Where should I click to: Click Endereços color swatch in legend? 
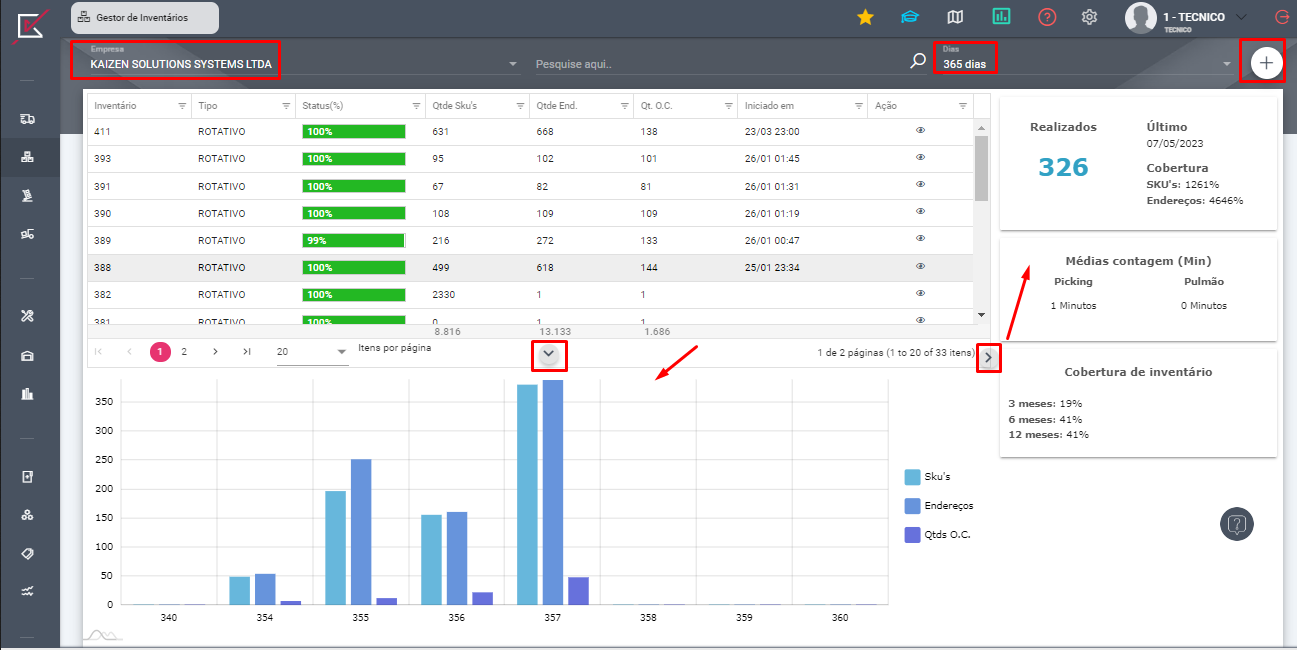(912, 506)
